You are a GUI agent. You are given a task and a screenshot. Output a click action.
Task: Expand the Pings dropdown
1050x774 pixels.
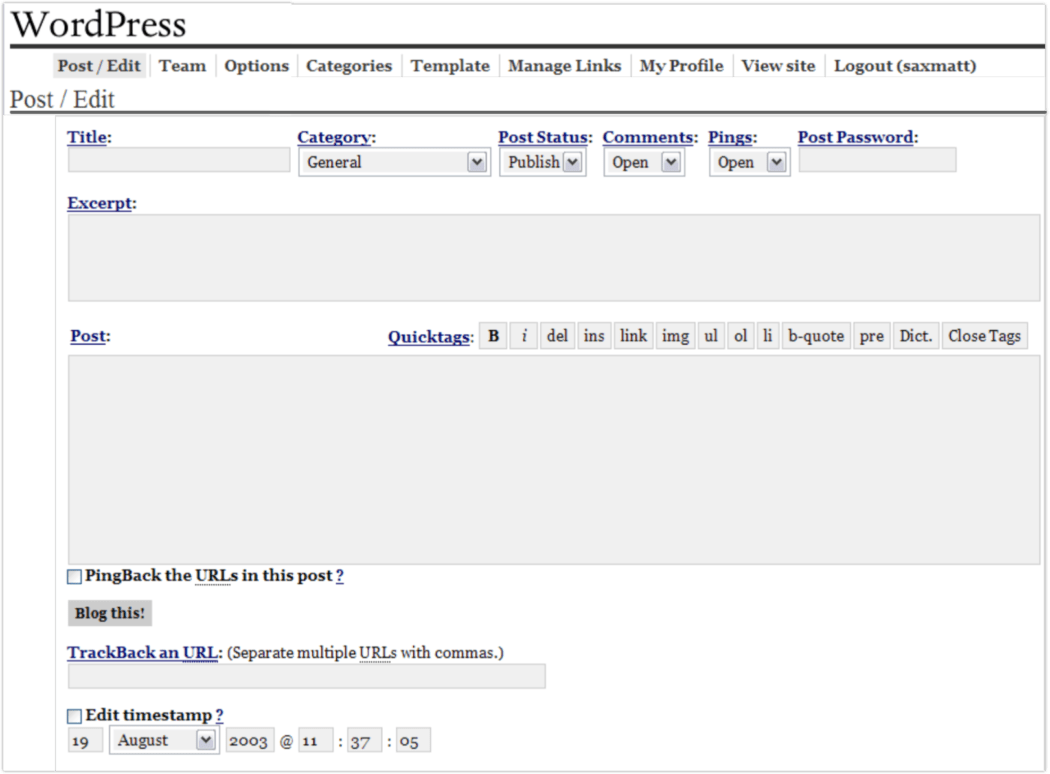[x=749, y=162]
